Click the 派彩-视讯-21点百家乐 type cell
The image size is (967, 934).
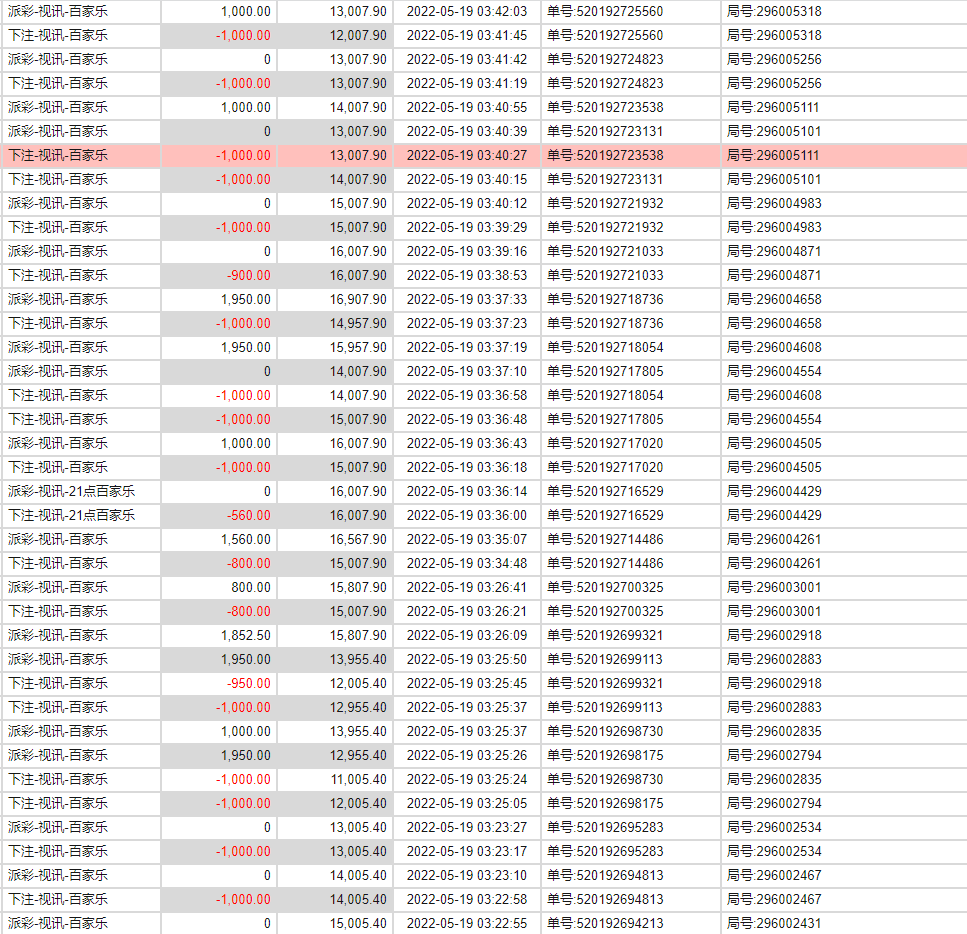(x=71, y=491)
